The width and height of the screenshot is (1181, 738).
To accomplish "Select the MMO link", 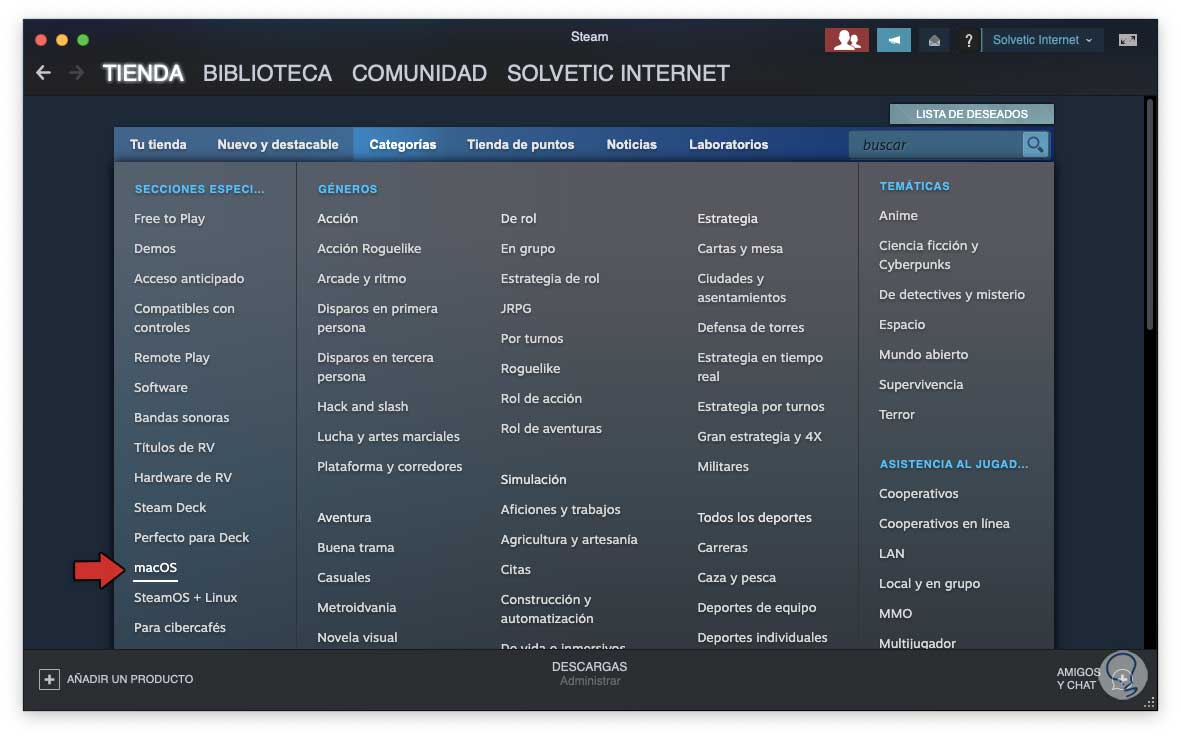I will tap(896, 614).
